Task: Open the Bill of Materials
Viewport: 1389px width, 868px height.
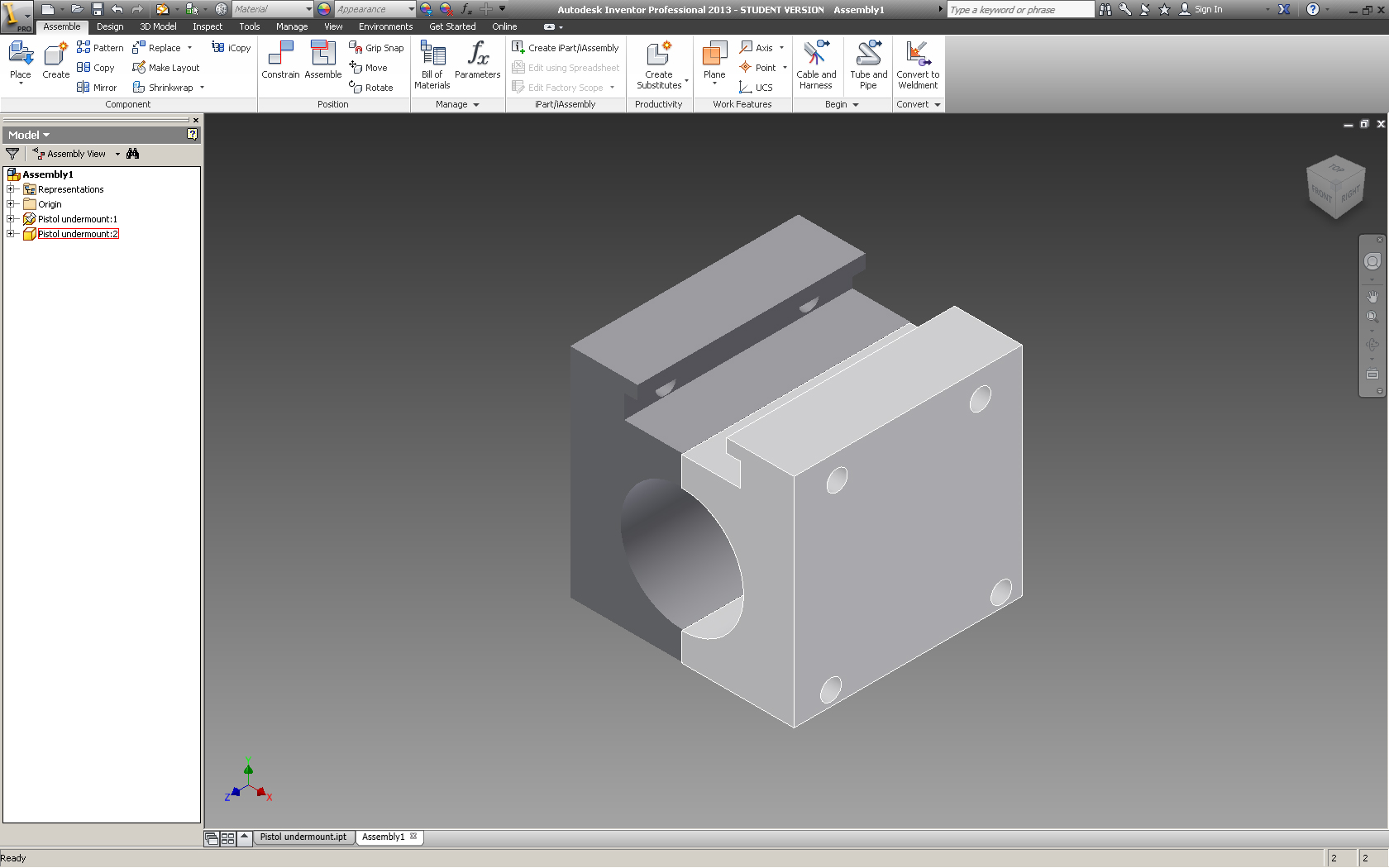Action: click(x=432, y=65)
